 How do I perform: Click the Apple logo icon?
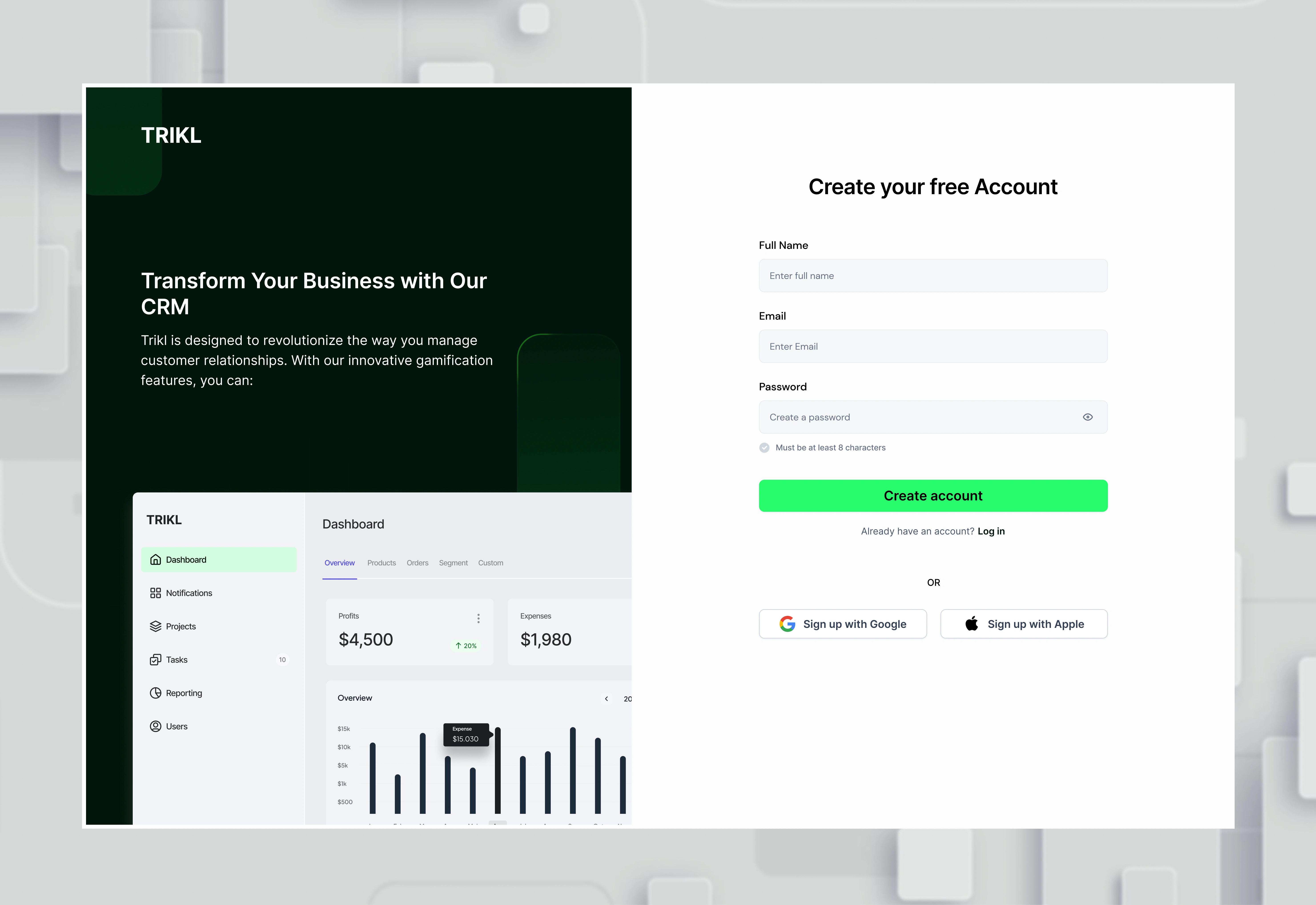tap(971, 624)
